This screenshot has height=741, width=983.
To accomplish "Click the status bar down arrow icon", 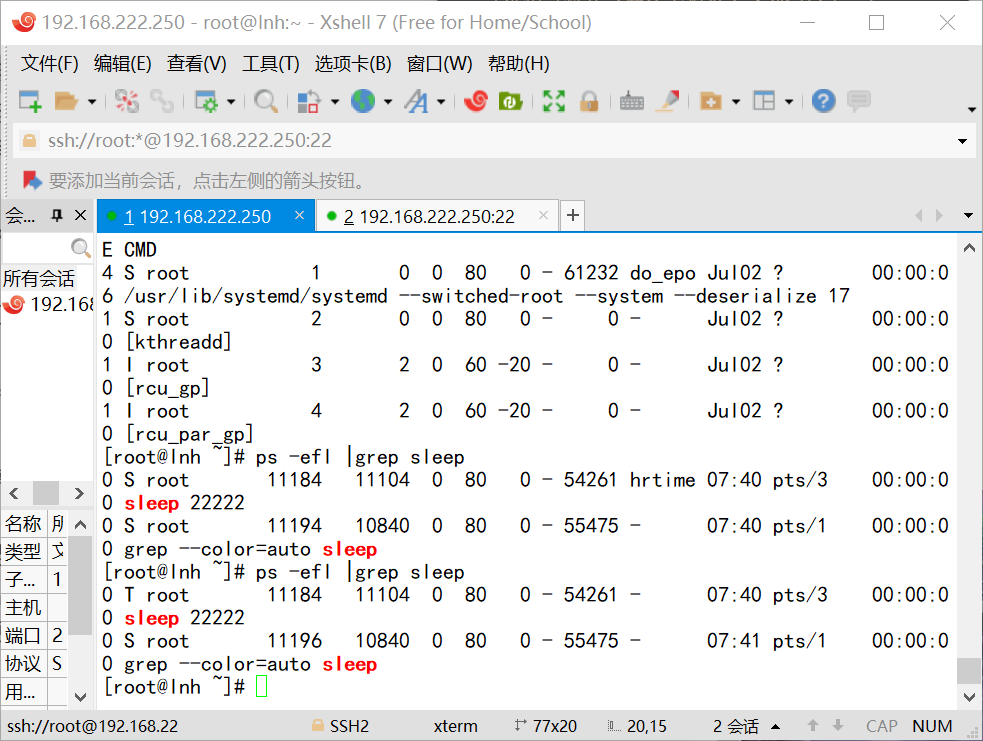I will [x=838, y=726].
